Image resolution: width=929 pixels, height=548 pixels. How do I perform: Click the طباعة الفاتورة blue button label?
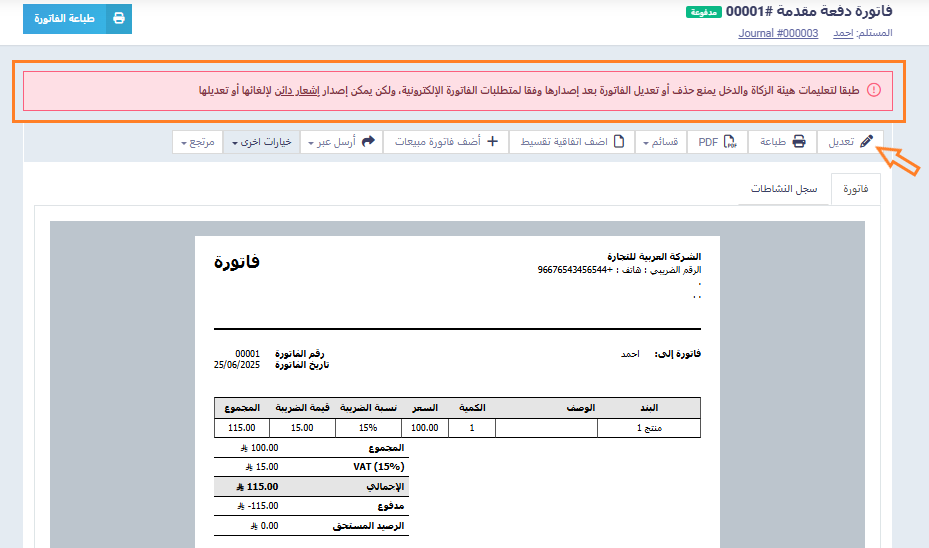pos(64,18)
